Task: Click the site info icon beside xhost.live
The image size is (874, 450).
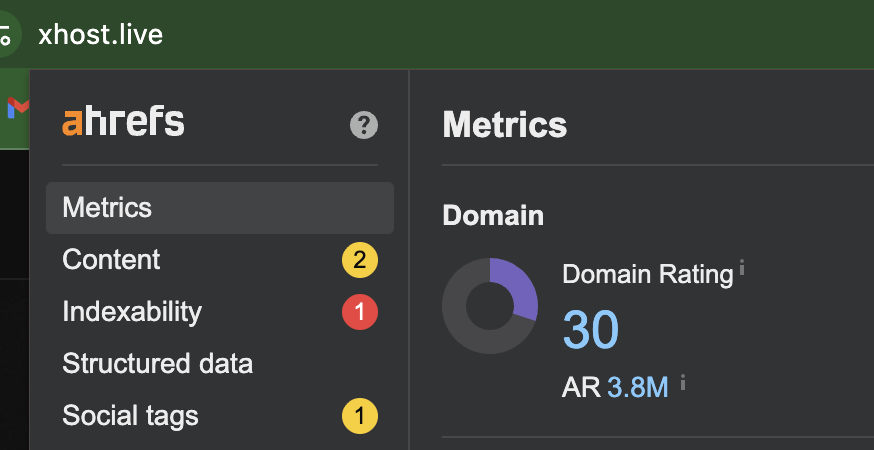Action: click(x=7, y=35)
